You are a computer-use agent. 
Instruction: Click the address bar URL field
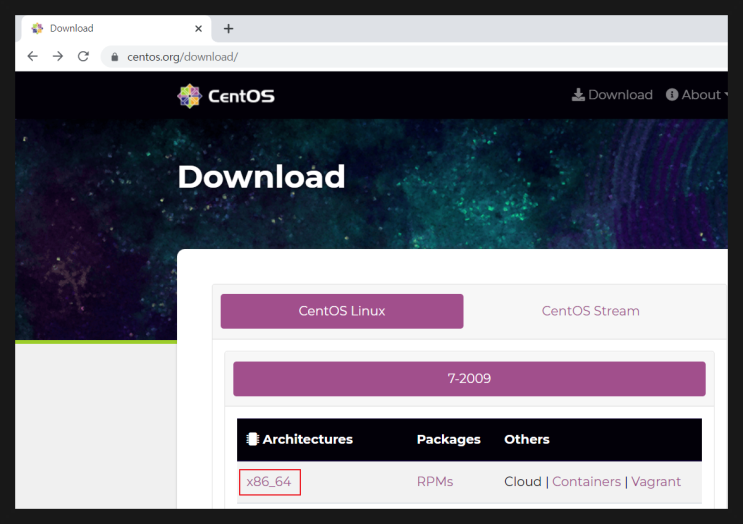(x=414, y=57)
